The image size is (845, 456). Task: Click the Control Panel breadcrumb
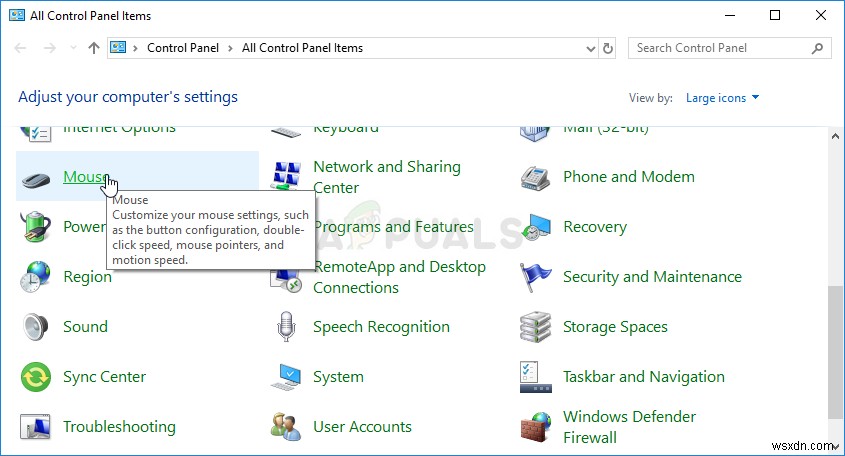184,48
